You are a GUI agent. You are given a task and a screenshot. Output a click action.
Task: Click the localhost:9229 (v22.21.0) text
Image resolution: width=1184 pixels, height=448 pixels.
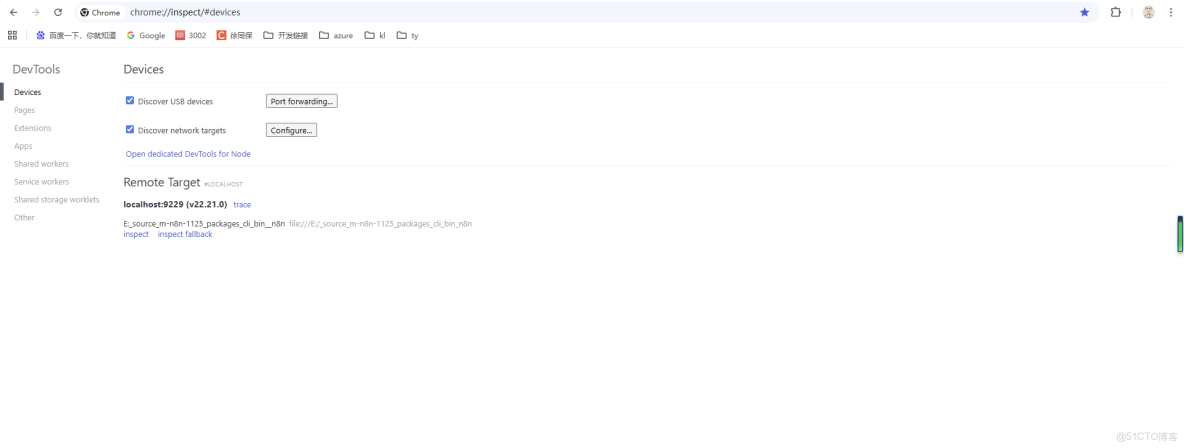(x=175, y=205)
